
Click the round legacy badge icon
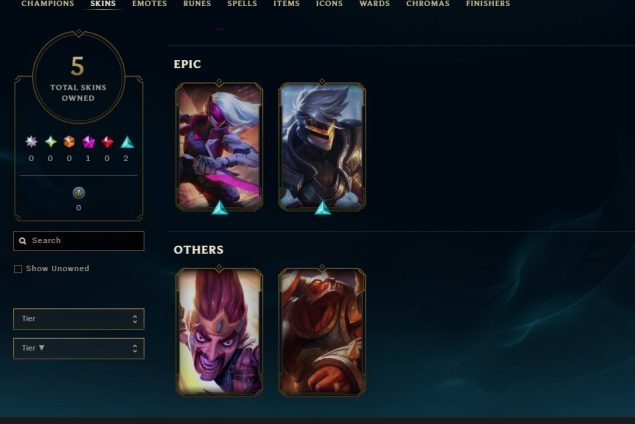[79, 193]
